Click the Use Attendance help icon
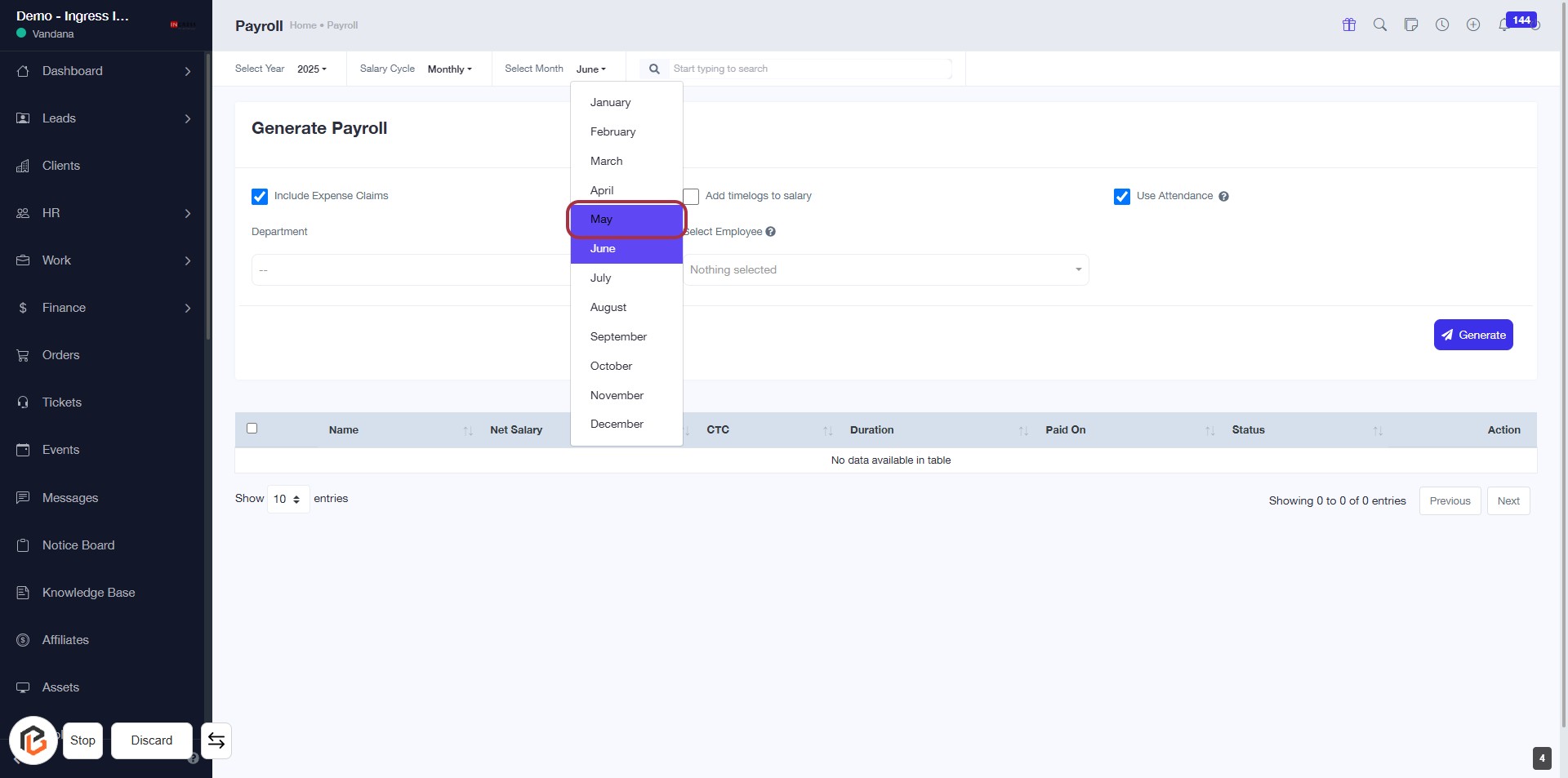 [x=1223, y=197]
